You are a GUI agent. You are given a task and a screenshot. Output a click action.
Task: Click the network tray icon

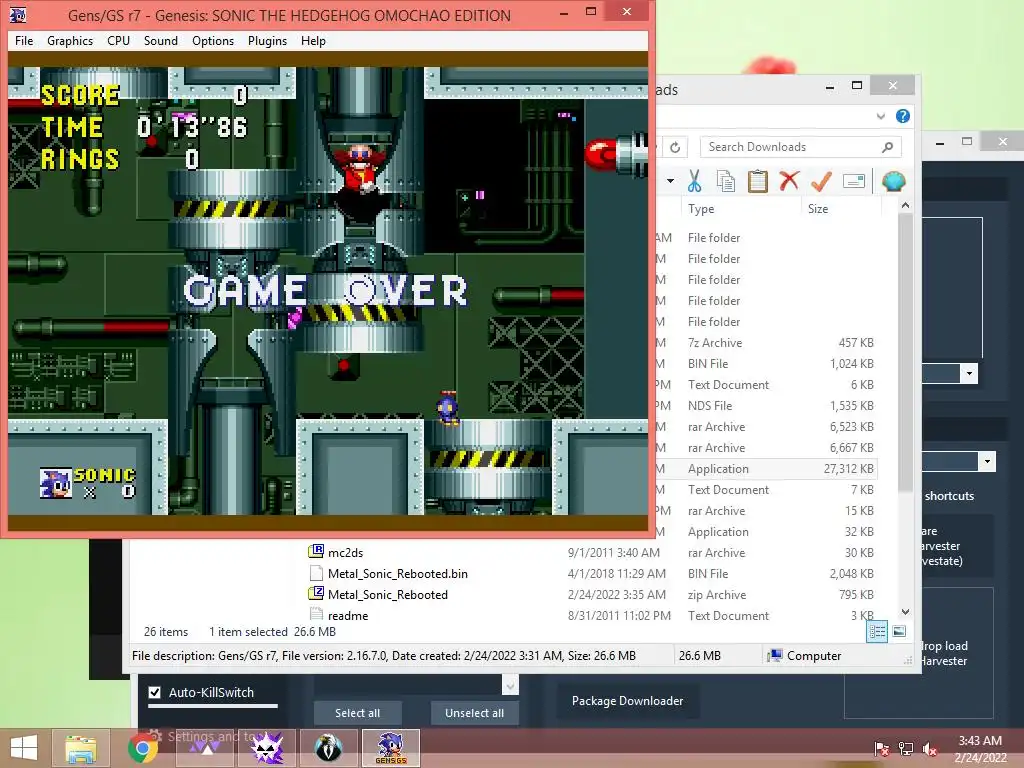click(x=906, y=748)
